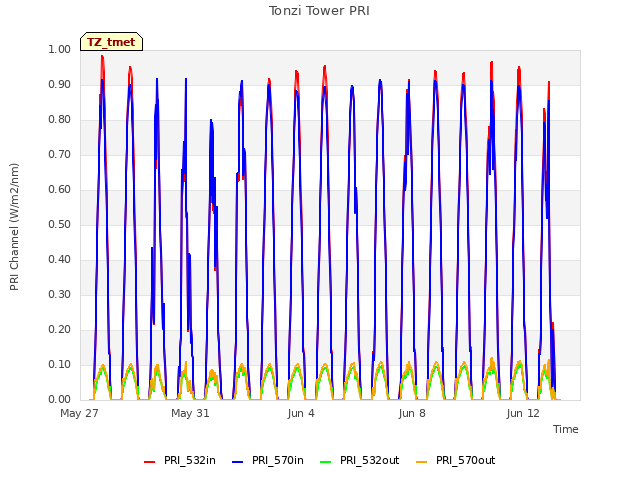Click the TZ_tmet annotation label
The image size is (640, 480).
point(111,42)
